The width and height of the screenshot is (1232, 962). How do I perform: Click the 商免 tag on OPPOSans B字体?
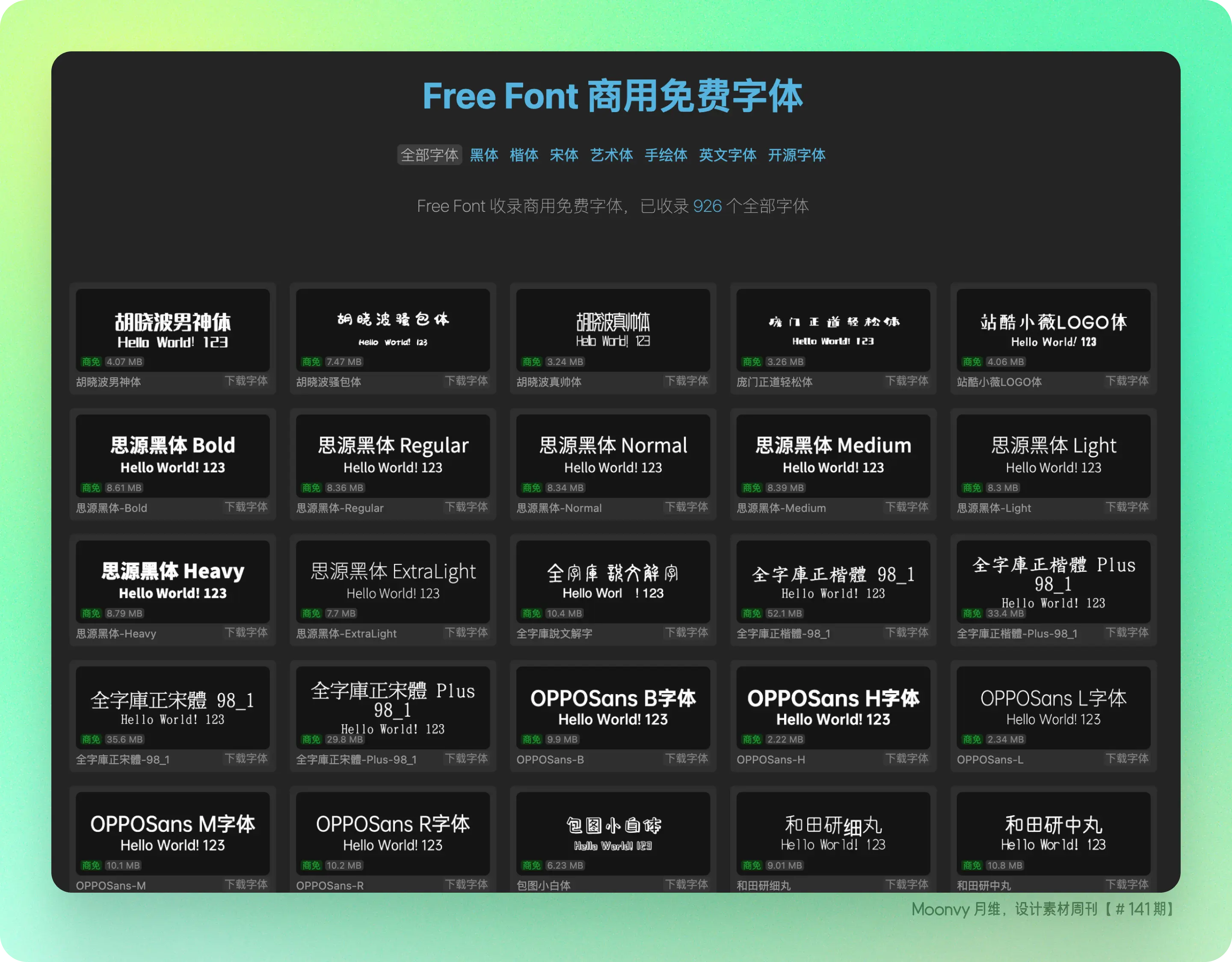point(531,739)
